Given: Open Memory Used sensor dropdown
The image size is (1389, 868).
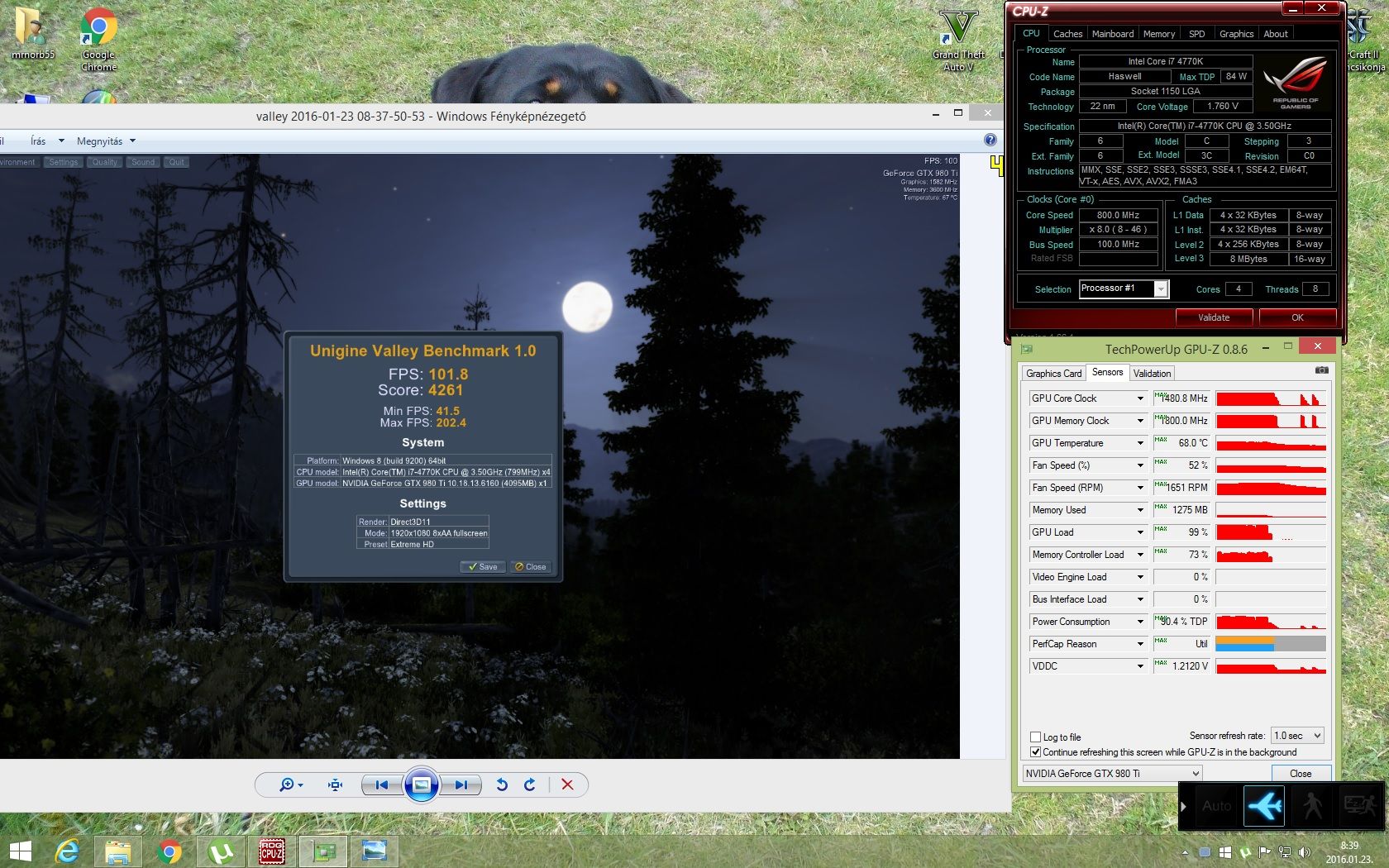Looking at the screenshot, I should pyautogui.click(x=1140, y=510).
